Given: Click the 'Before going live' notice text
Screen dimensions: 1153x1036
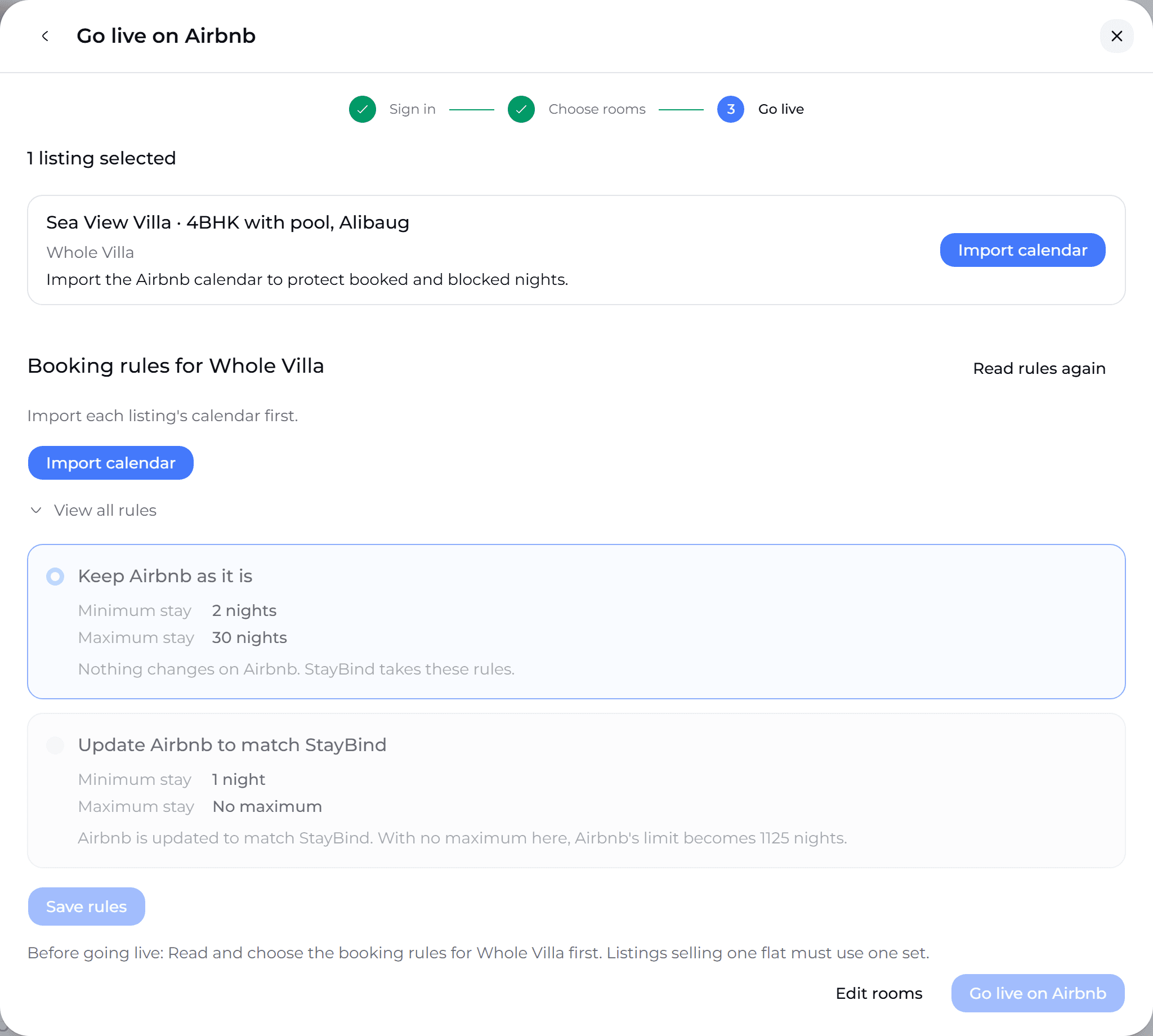Looking at the screenshot, I should [478, 953].
